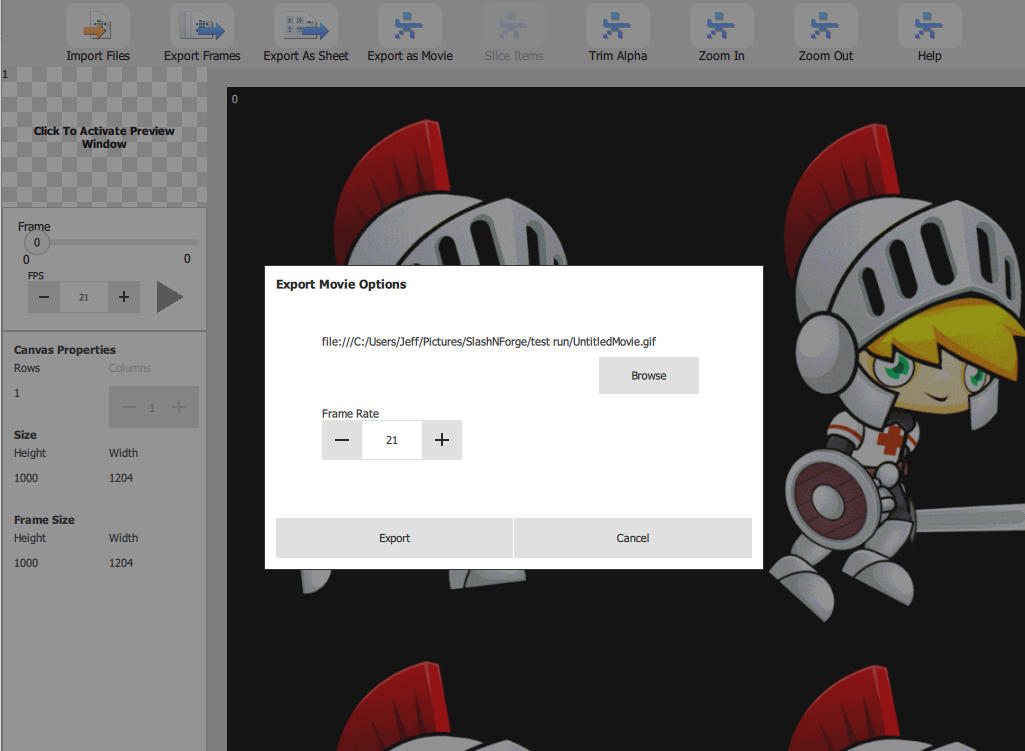Screen dimensions: 1025x751
Task: Open Help from the toolbar
Action: click(x=929, y=26)
